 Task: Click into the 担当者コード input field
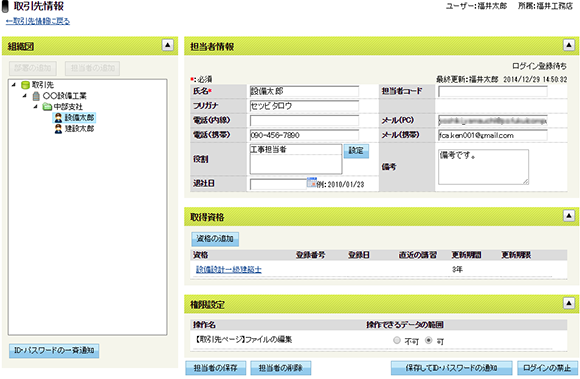493,91
